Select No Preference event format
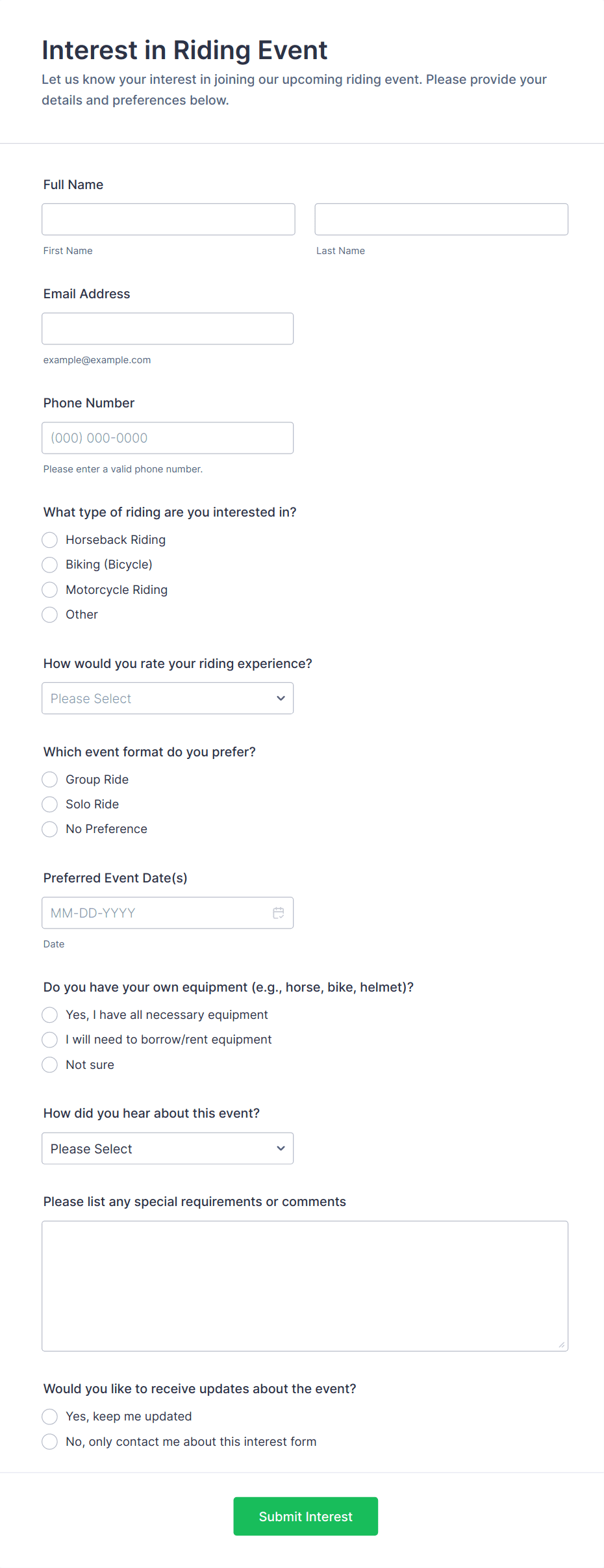This screenshot has height=1568, width=604. pos(50,829)
